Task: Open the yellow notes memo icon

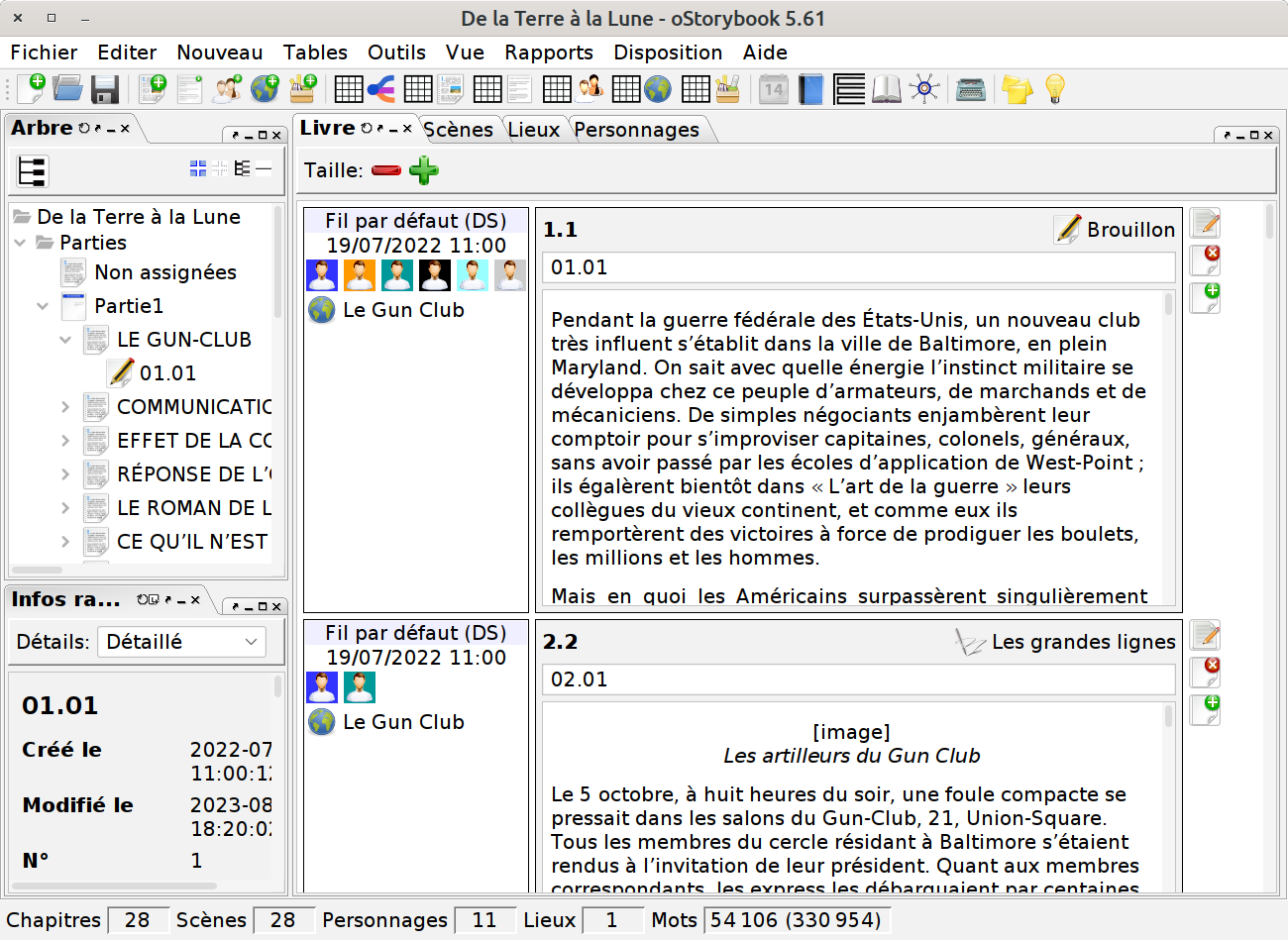Action: click(x=1017, y=89)
